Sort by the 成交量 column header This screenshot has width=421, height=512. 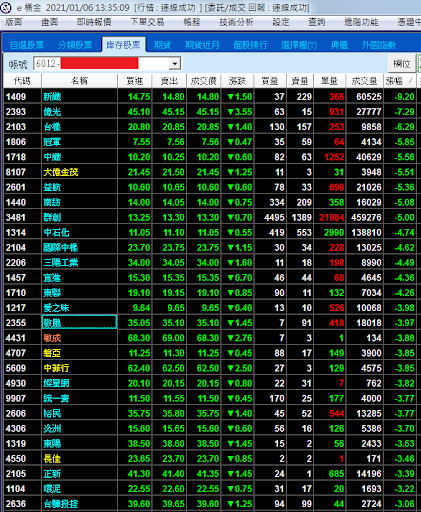point(364,81)
